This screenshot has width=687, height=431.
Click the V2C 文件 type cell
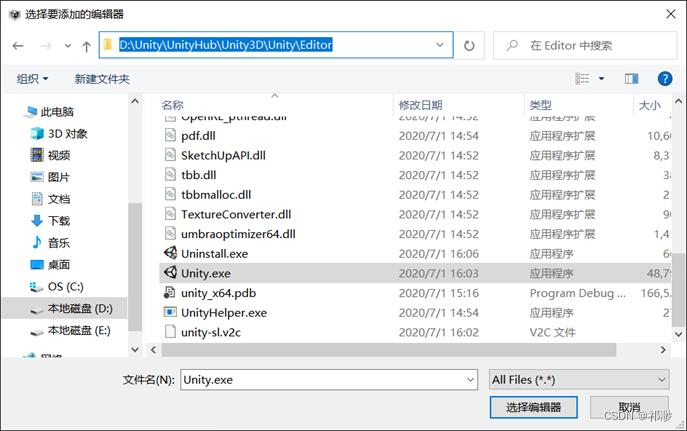click(x=552, y=332)
